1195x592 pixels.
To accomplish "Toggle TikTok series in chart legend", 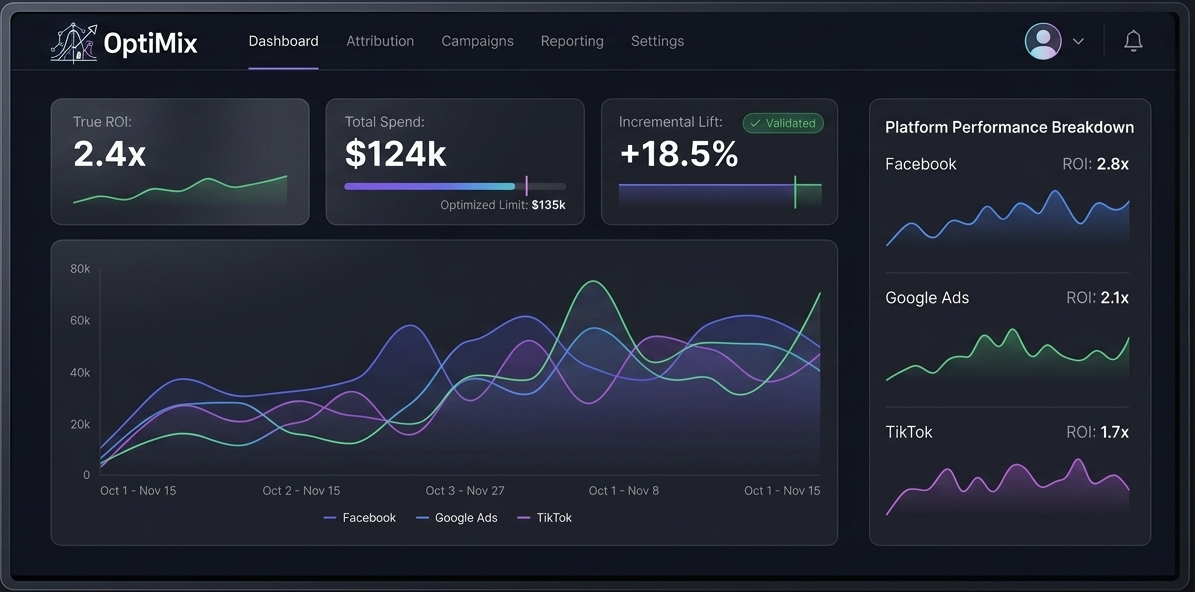I will tap(544, 518).
